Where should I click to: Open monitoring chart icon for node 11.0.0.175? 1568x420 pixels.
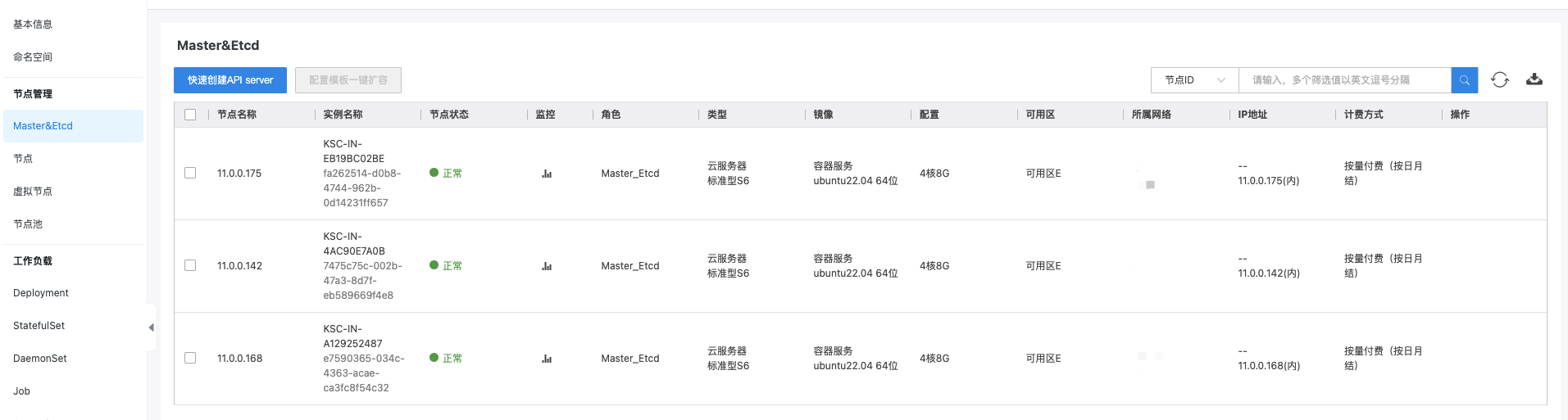[x=547, y=174]
